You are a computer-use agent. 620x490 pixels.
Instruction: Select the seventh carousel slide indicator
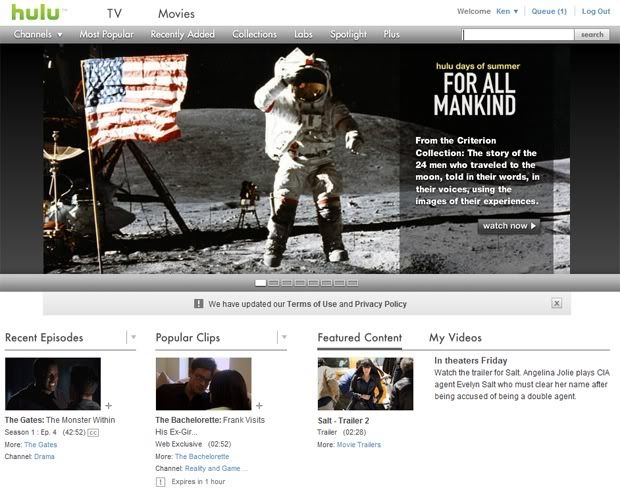[x=340, y=283]
